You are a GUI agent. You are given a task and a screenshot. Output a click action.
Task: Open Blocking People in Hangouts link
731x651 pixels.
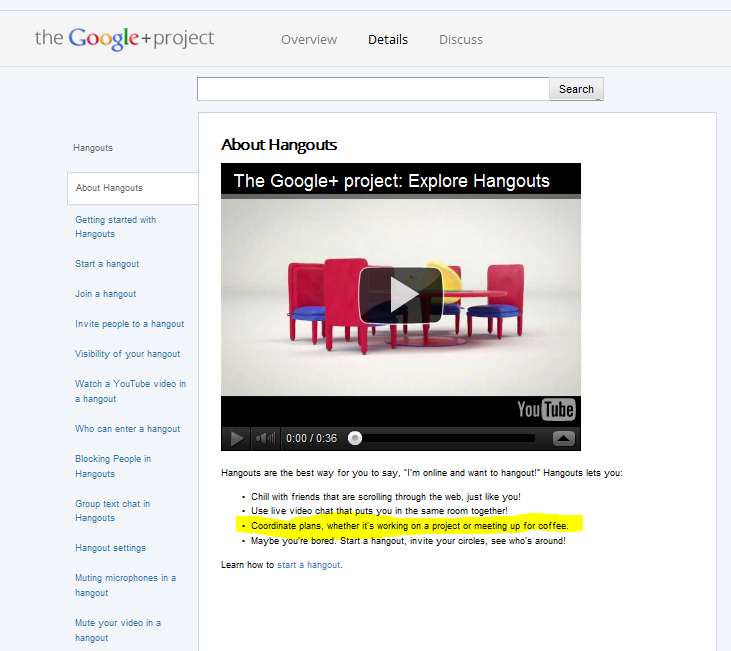(113, 466)
